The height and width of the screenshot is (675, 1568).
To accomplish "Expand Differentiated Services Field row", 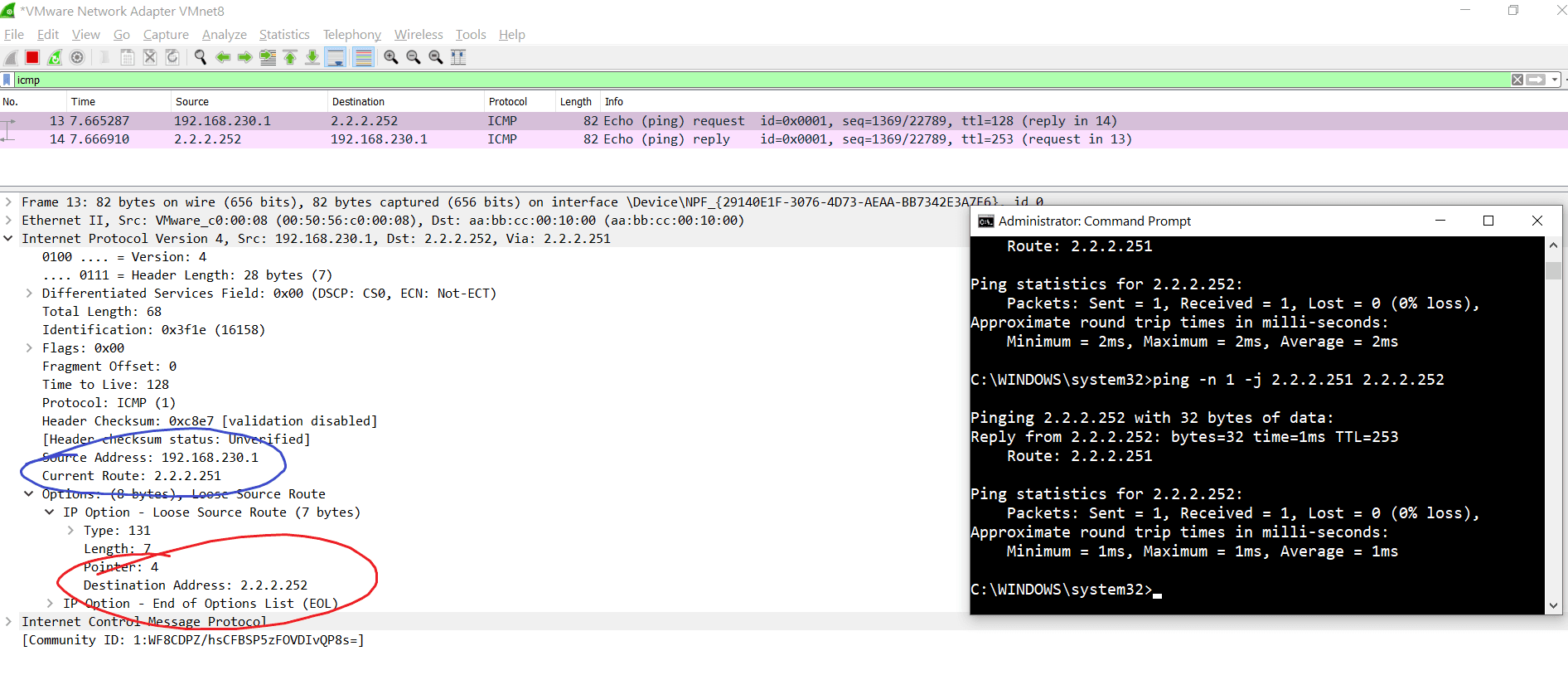I will pos(29,294).
